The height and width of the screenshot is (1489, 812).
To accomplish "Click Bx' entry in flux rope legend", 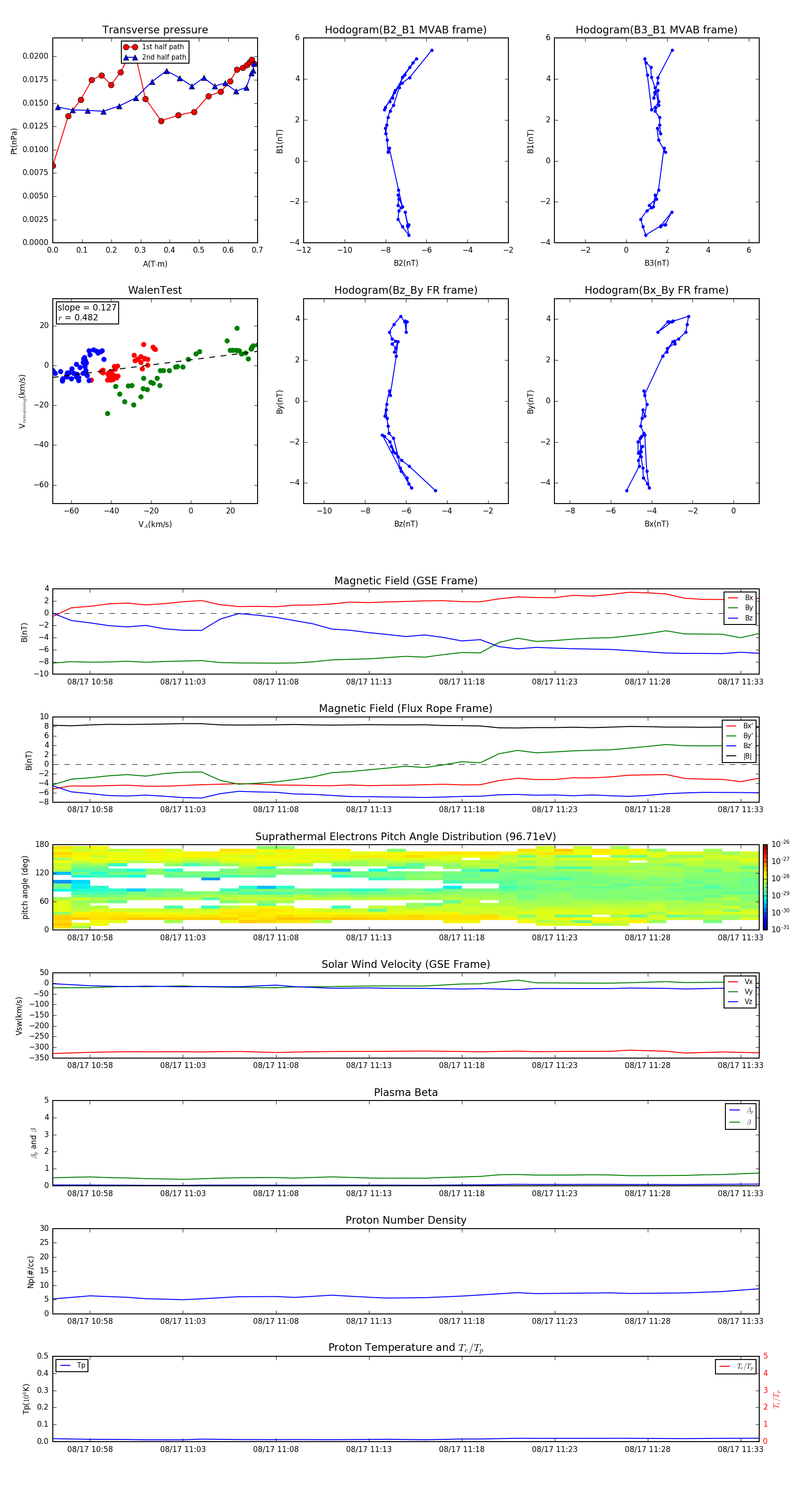I will coord(739,726).
